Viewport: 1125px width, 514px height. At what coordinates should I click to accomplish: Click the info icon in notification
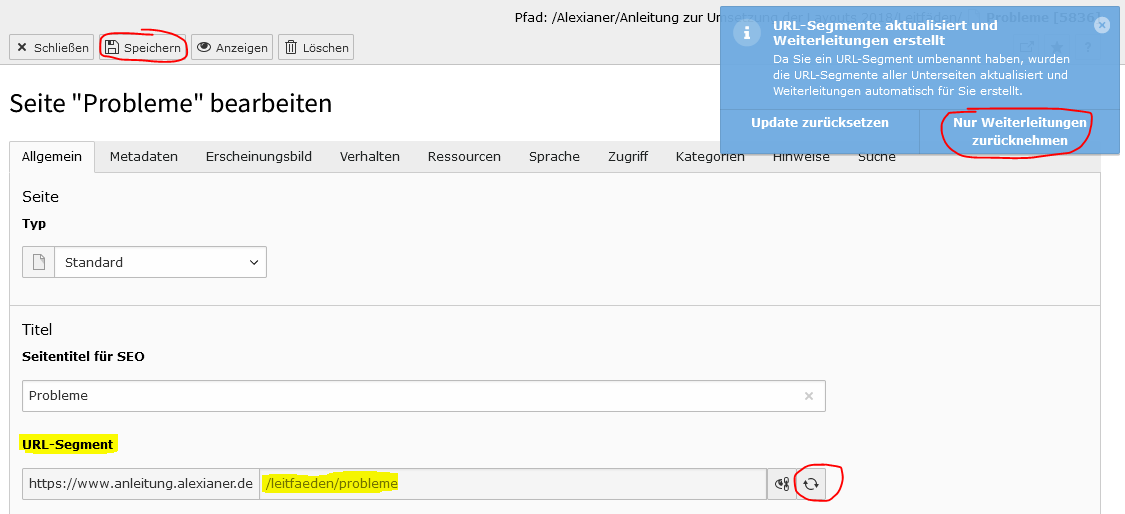(x=746, y=33)
